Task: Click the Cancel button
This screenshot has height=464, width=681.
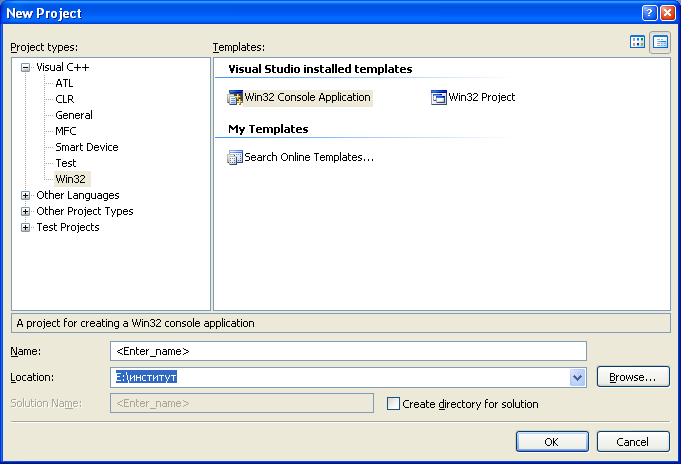Action: pos(633,442)
